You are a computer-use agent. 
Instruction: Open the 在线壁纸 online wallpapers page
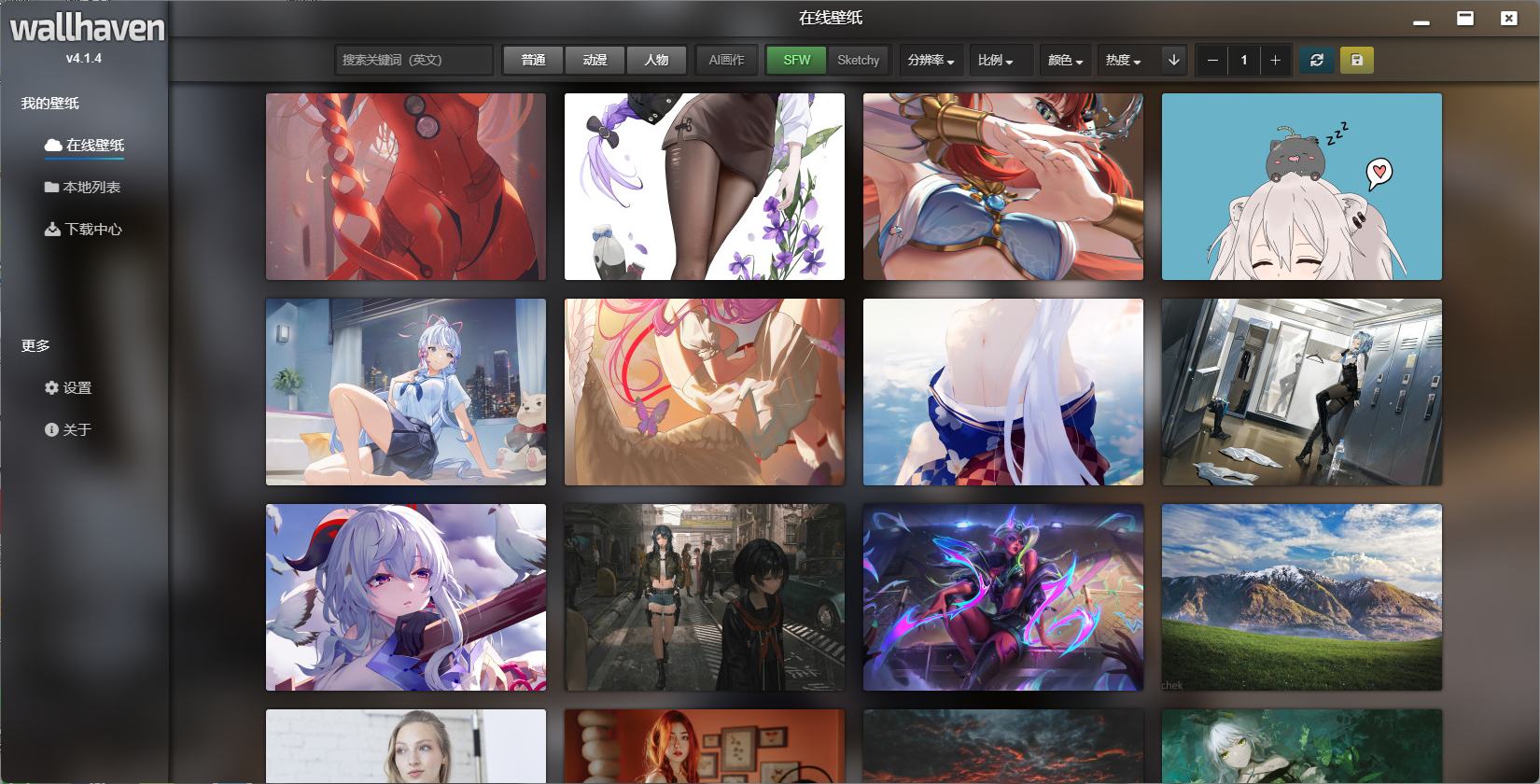(x=84, y=146)
